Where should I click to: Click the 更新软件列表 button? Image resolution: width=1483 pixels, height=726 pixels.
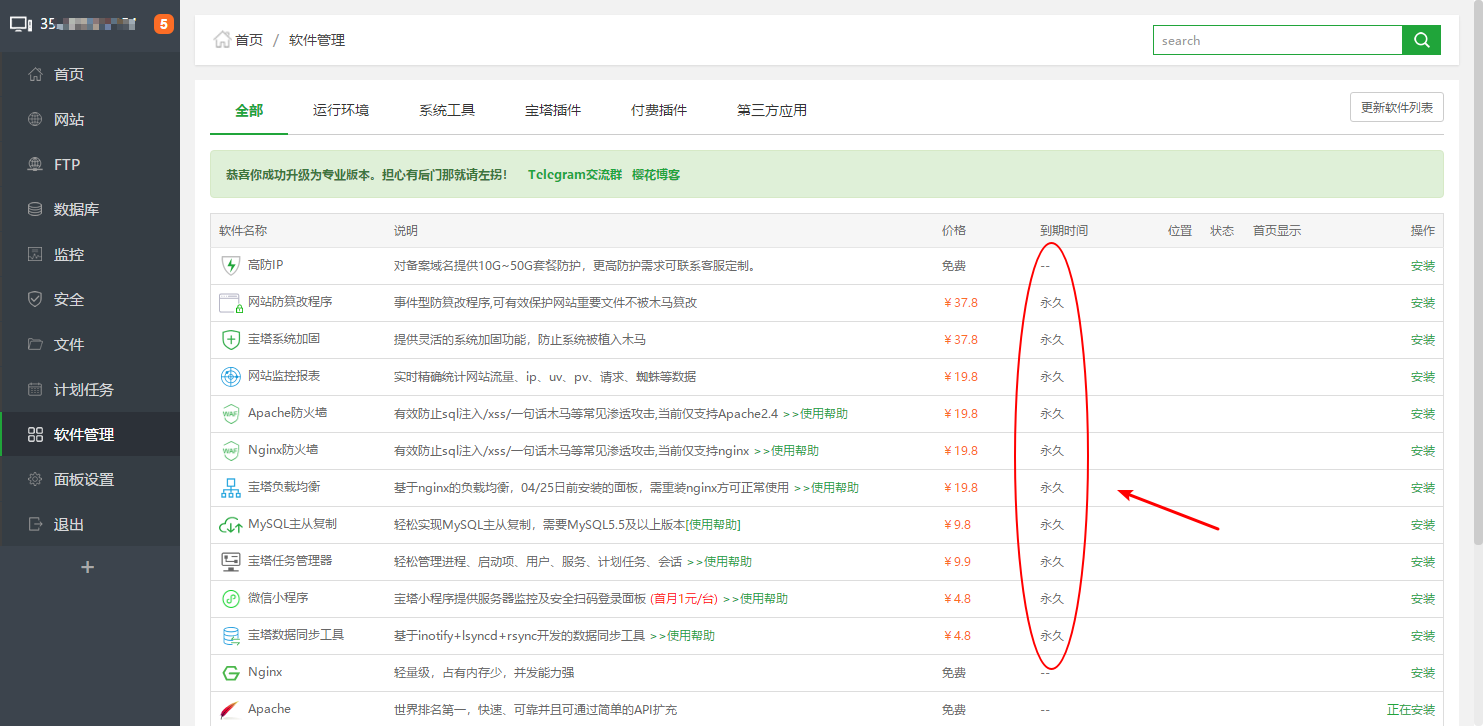click(1396, 107)
